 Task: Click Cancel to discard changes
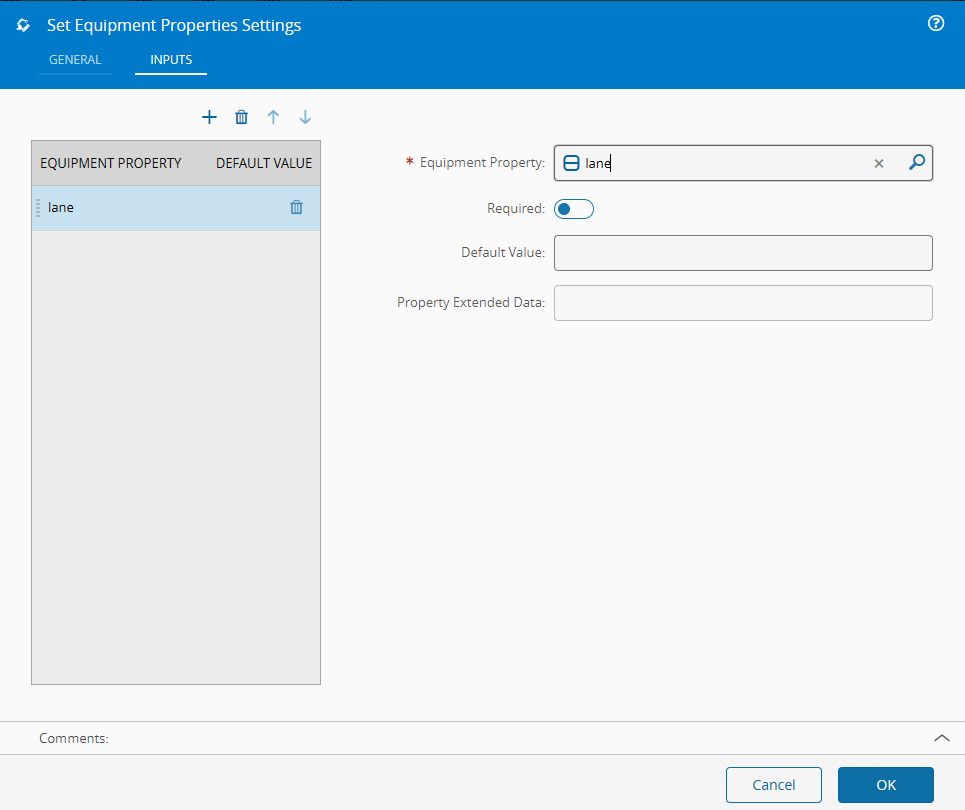pos(773,785)
